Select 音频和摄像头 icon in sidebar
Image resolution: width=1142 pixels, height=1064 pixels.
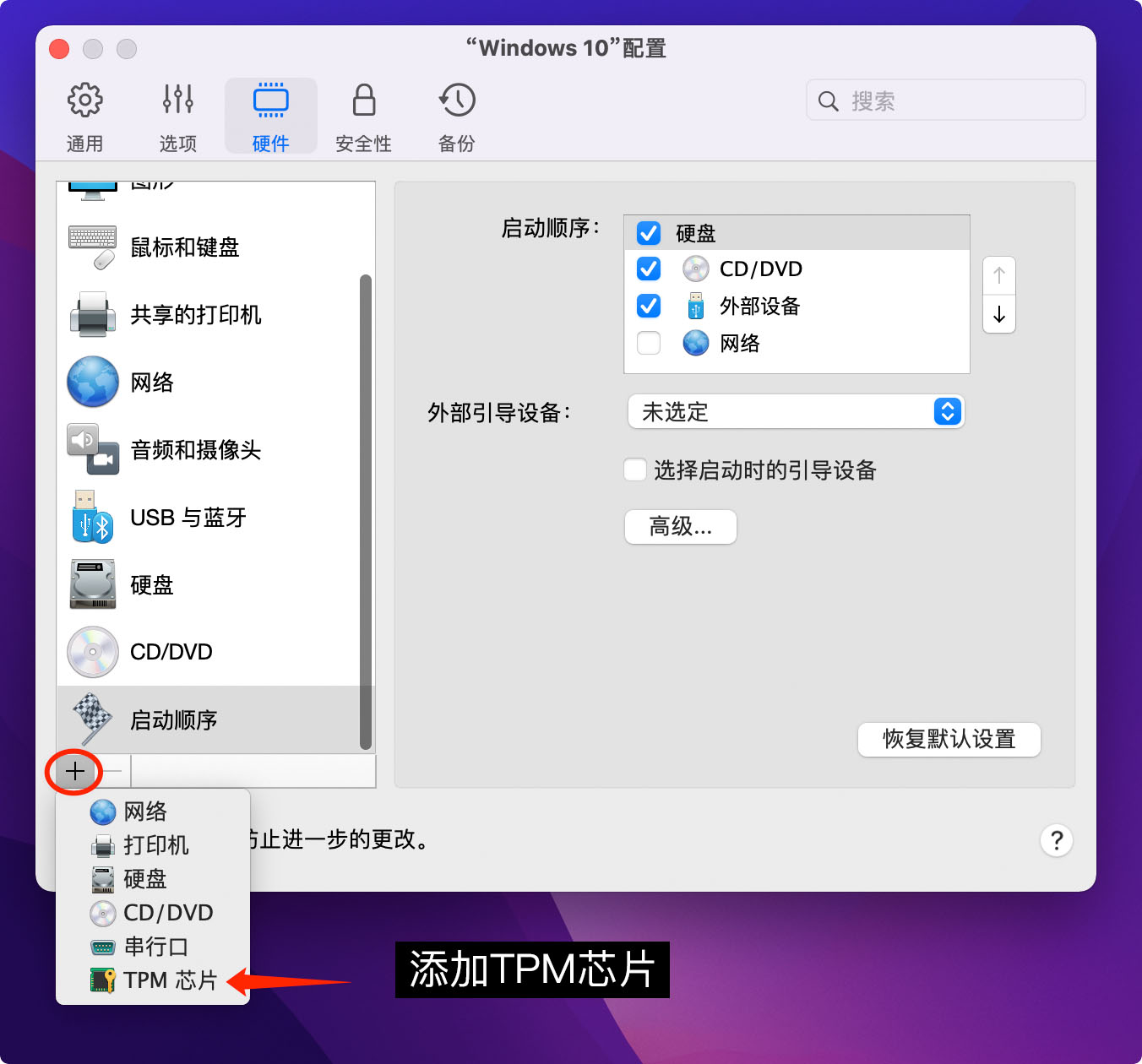click(x=93, y=449)
